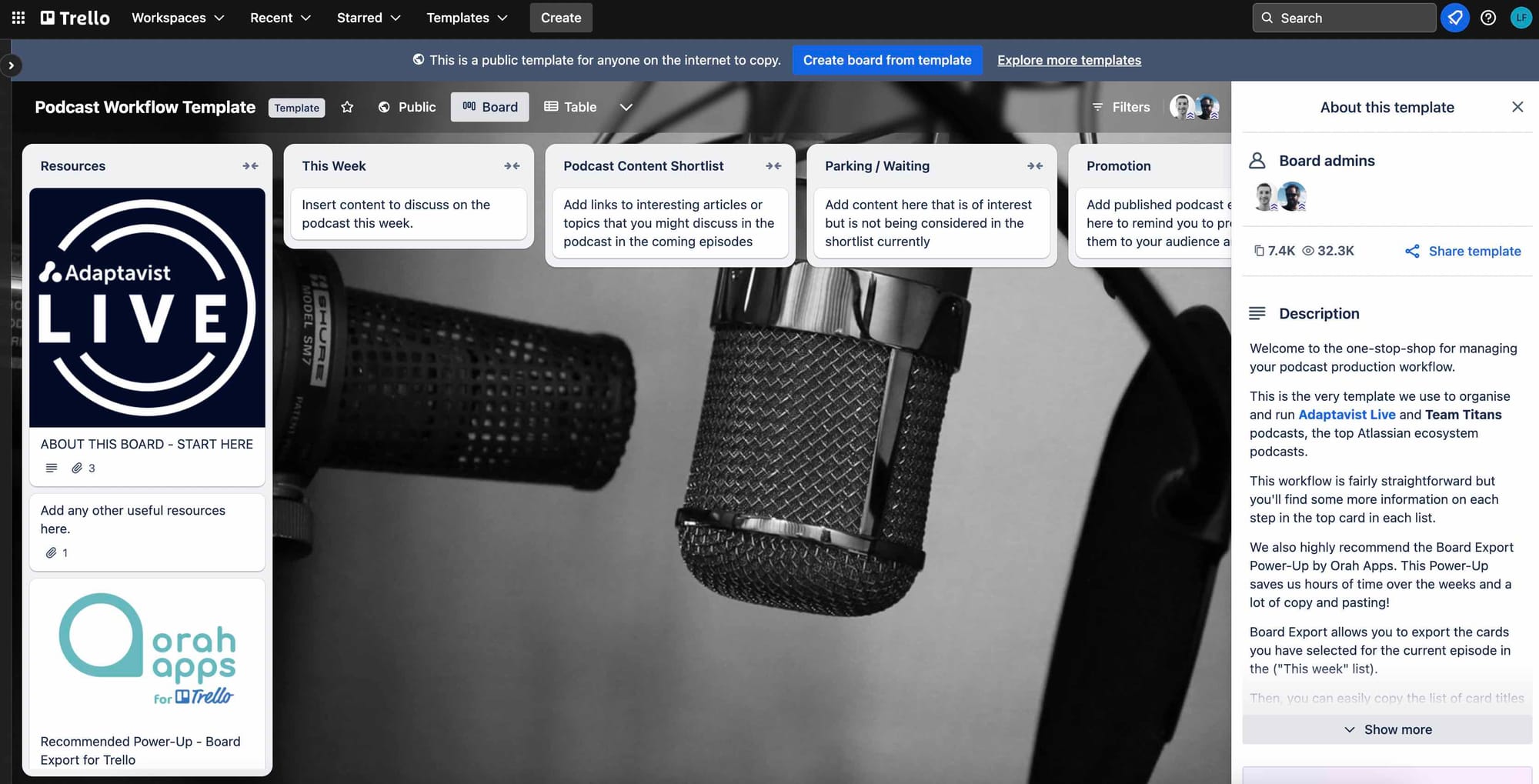Click the blue pin icon in the header
1539x784 pixels.
(1454, 18)
